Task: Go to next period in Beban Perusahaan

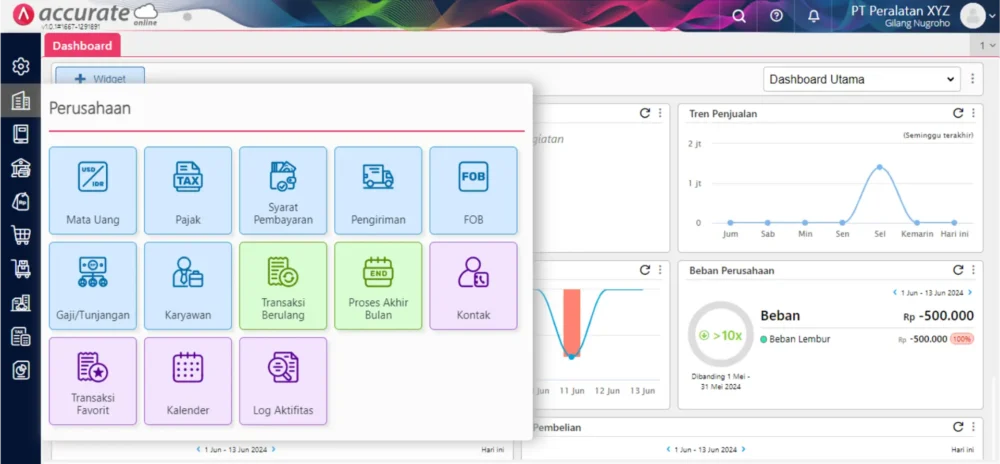Action: pyautogui.click(x=970, y=293)
